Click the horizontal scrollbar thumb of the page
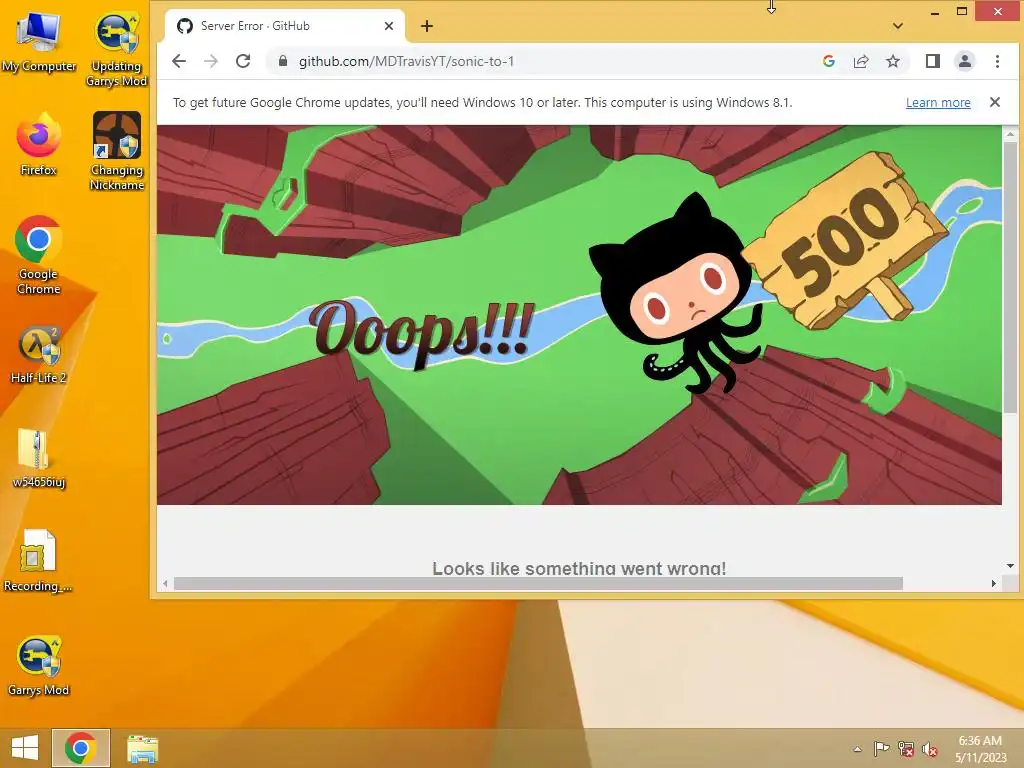The width and height of the screenshot is (1024, 768). (538, 583)
